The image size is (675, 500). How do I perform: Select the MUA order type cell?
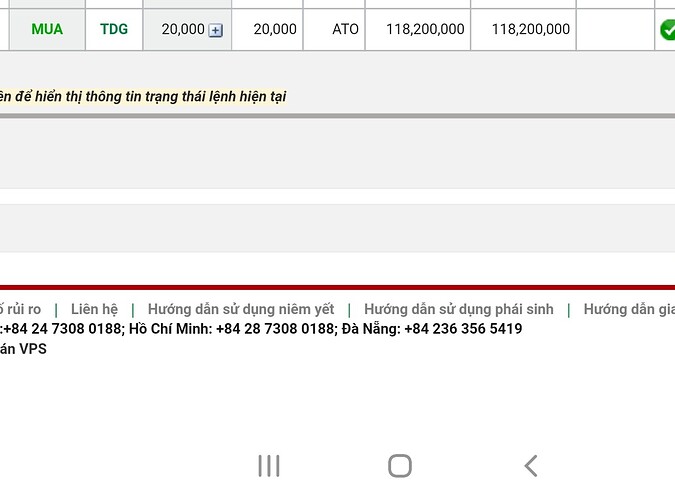pyautogui.click(x=47, y=29)
